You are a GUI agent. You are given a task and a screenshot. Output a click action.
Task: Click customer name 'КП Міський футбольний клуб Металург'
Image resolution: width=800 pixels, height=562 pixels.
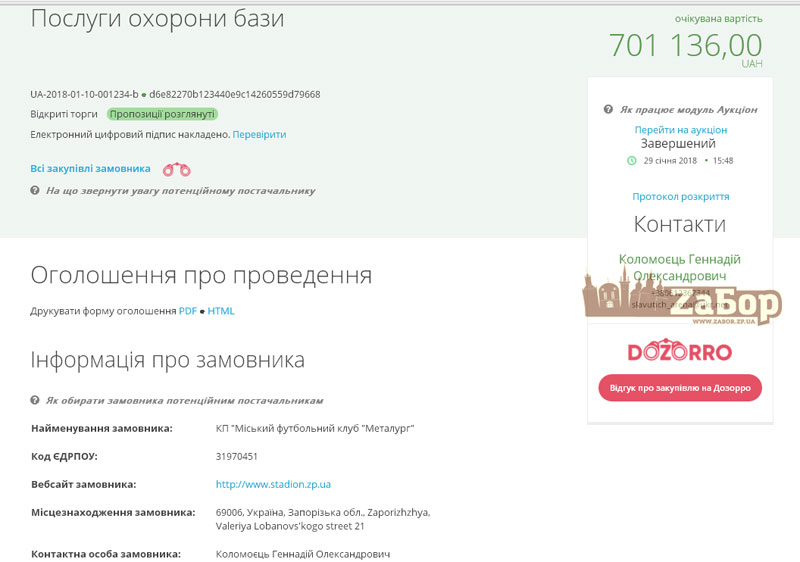[315, 428]
